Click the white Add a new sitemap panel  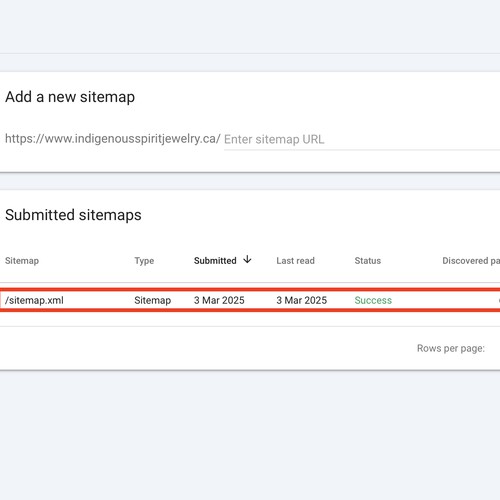tap(250, 122)
